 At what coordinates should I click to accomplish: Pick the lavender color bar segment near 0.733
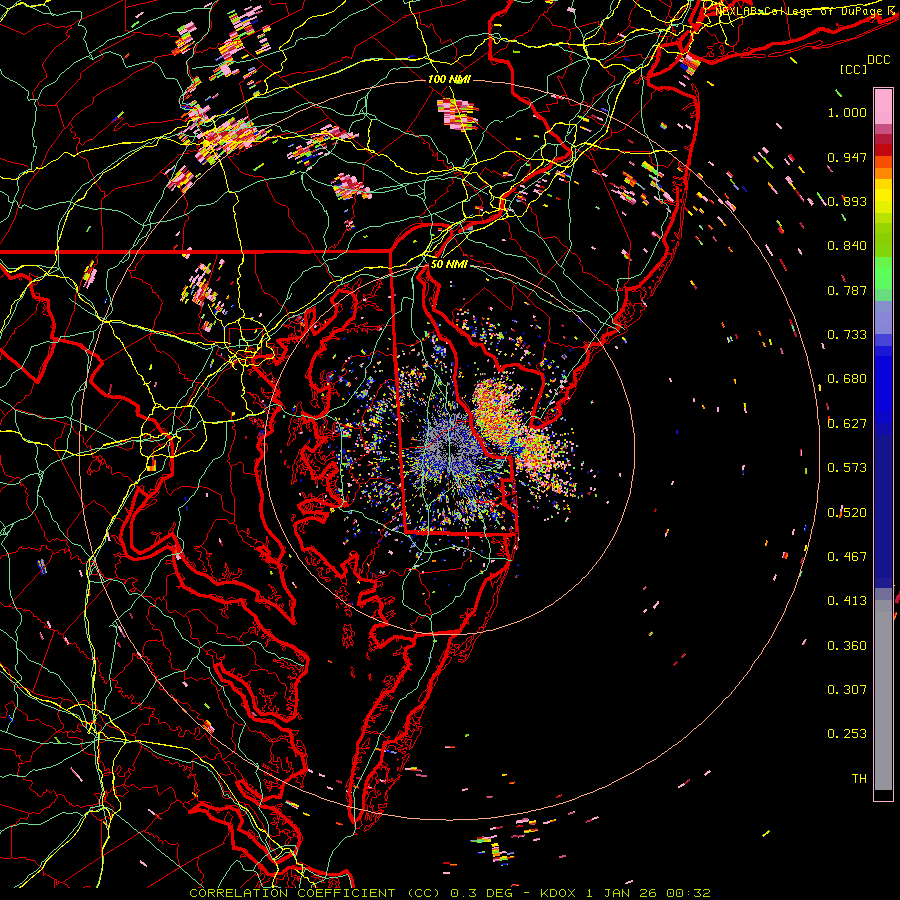pos(883,317)
